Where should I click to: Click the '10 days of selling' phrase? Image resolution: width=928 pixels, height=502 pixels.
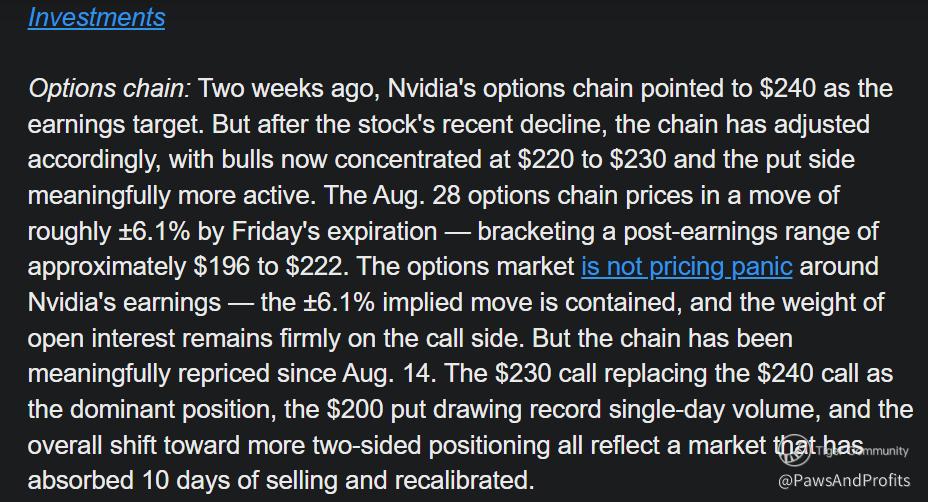click(x=240, y=480)
